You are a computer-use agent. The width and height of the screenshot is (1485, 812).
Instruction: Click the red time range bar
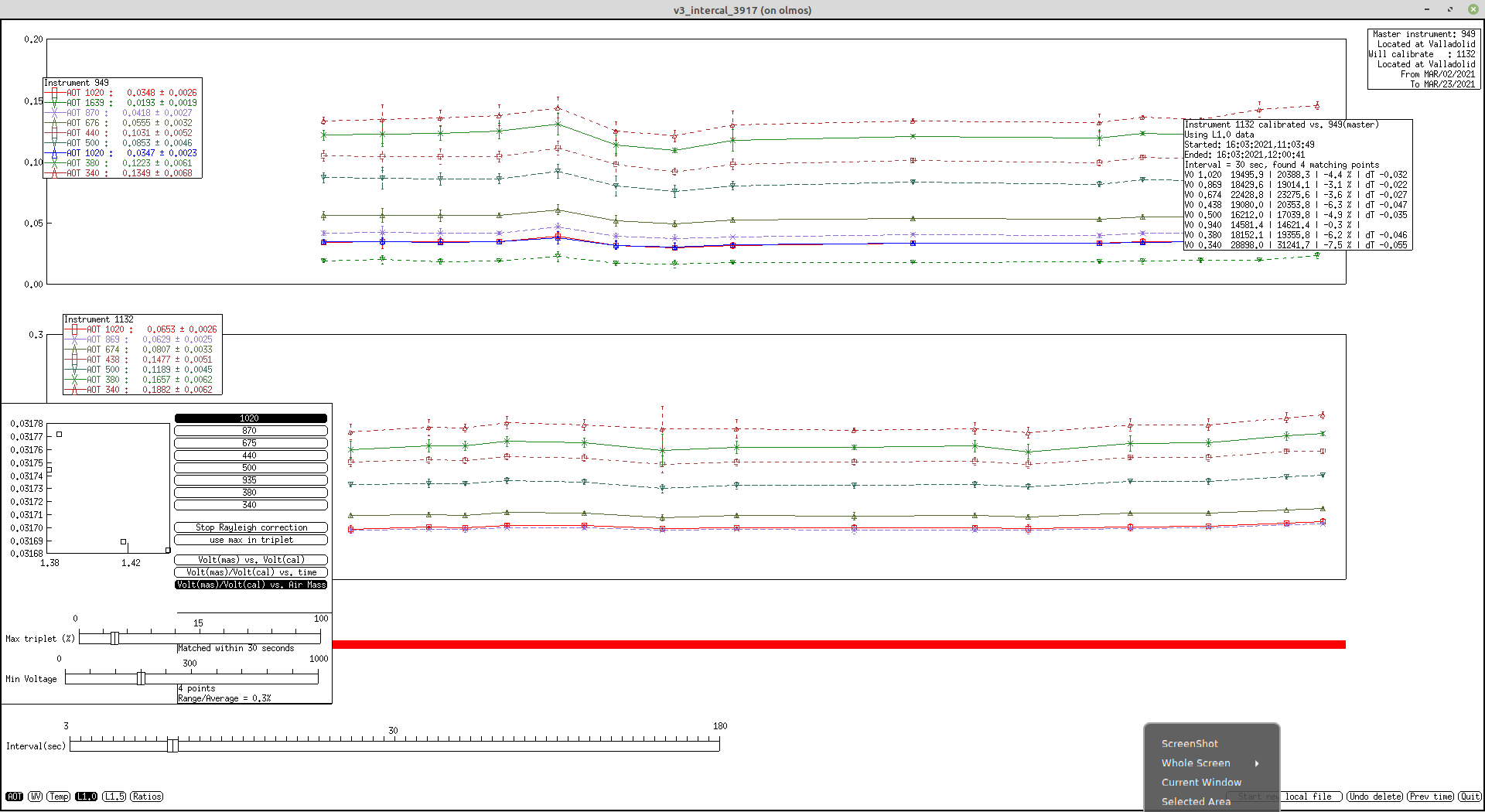pos(839,644)
